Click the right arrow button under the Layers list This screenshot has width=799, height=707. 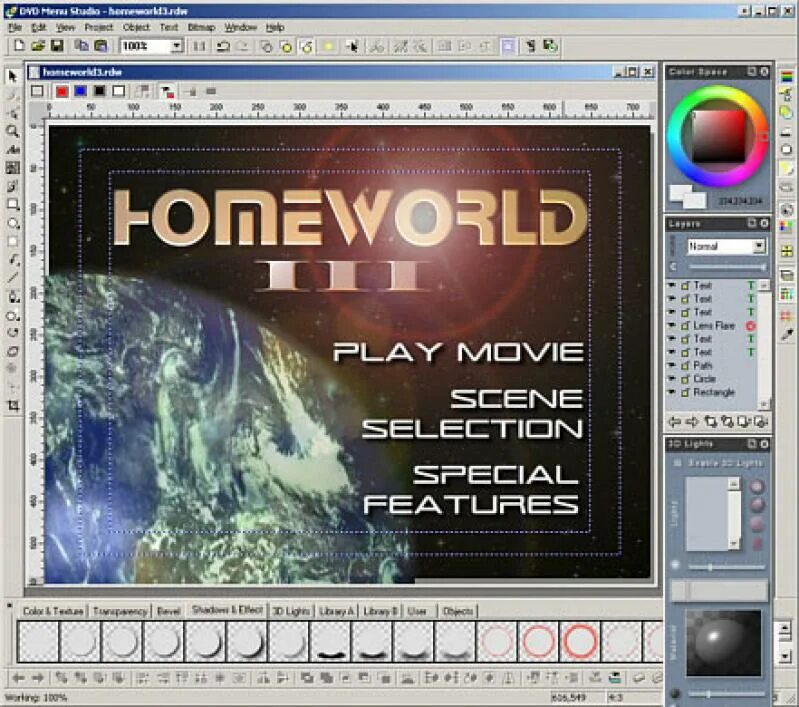[692, 422]
